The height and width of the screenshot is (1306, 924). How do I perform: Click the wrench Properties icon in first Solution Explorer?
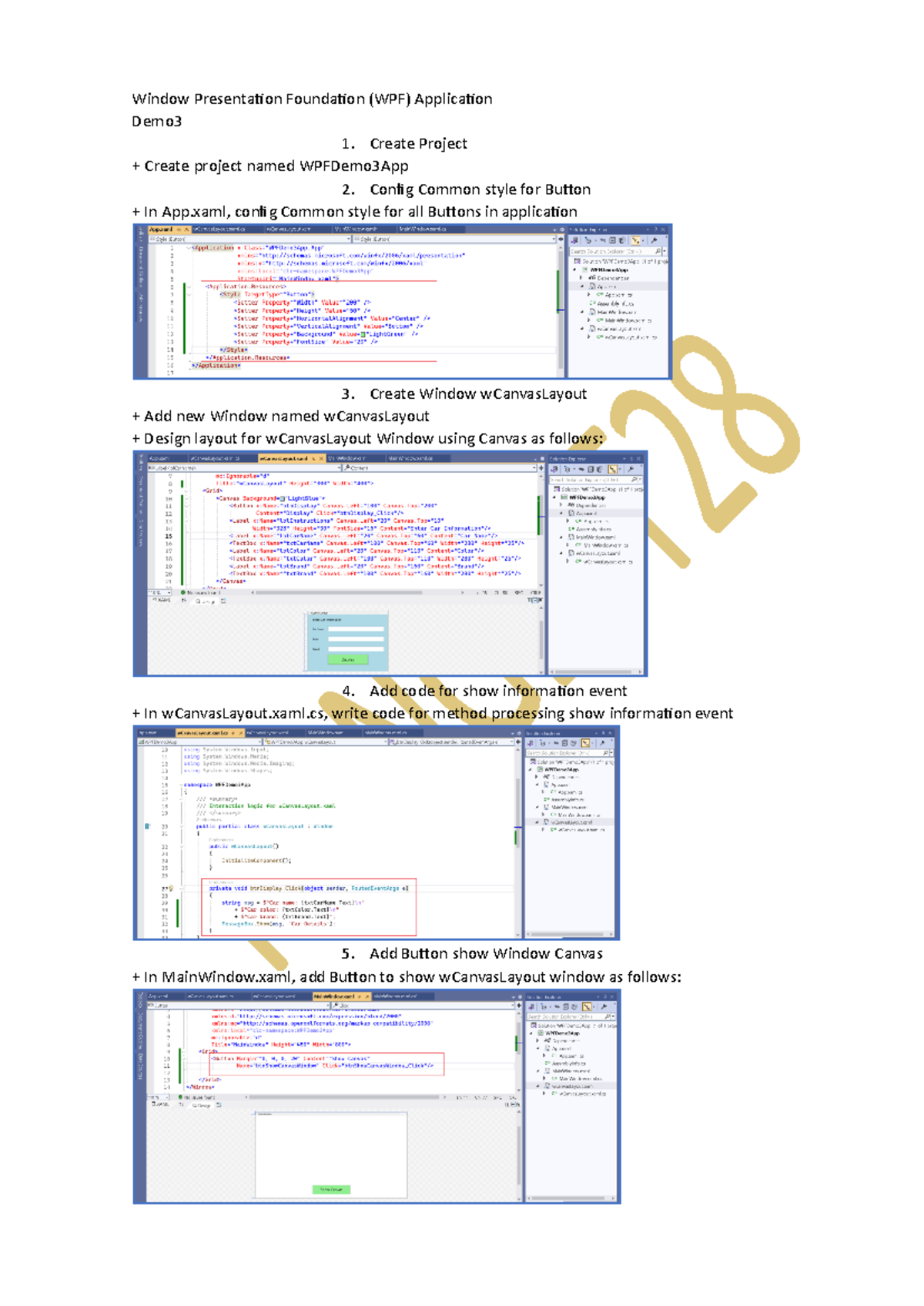point(654,241)
